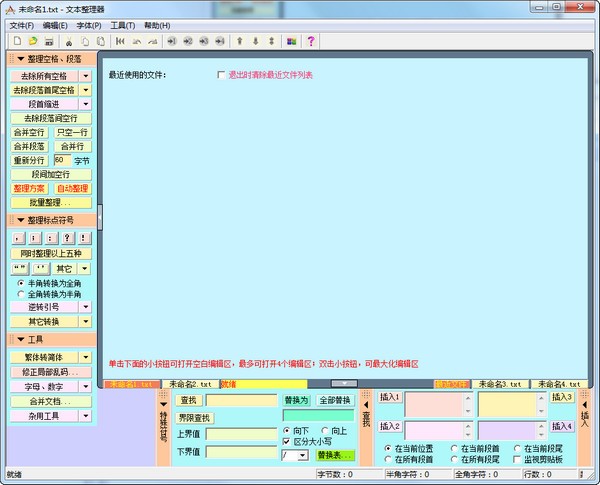
Task: Open the 编辑(E) menu
Action: 55,26
